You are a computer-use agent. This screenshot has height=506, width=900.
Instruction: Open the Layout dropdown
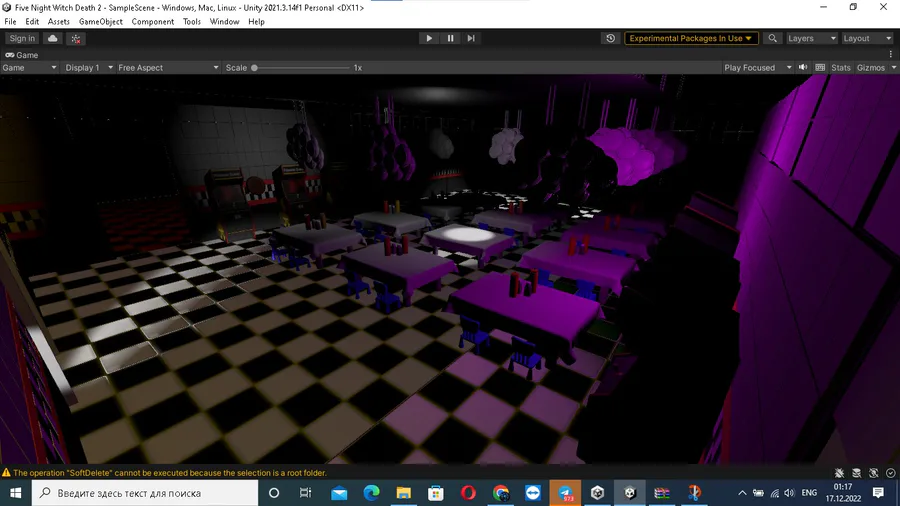(867, 38)
